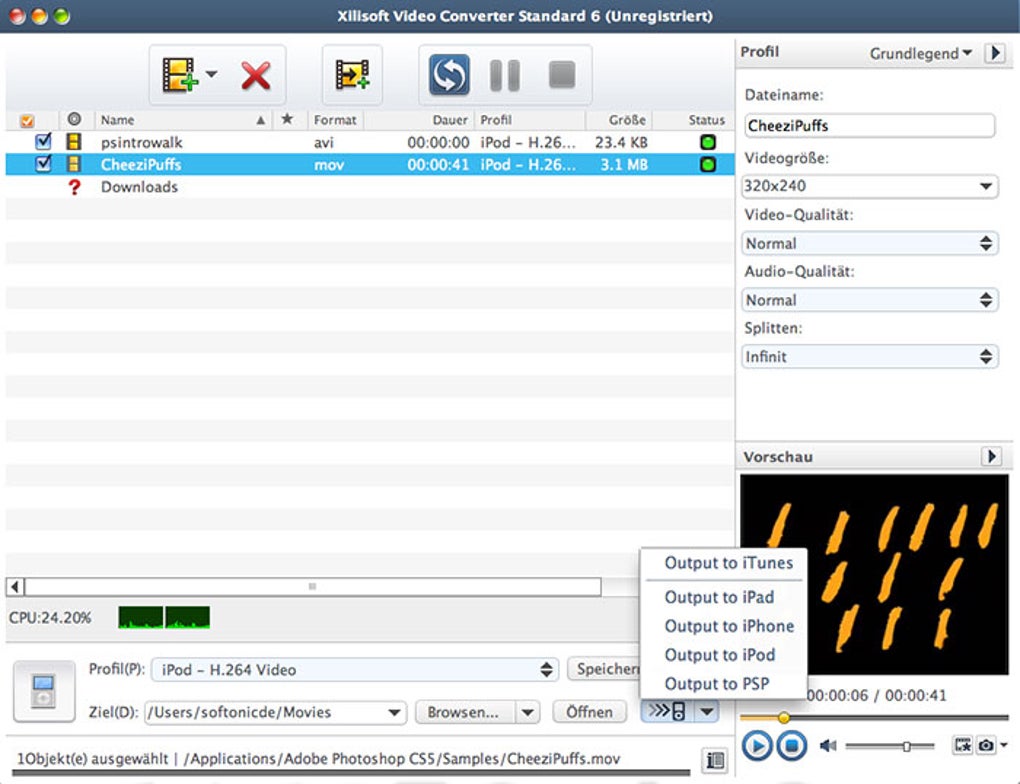The width and height of the screenshot is (1020, 784).
Task: Open the Audio-Qualität Normal selector
Action: 869,300
